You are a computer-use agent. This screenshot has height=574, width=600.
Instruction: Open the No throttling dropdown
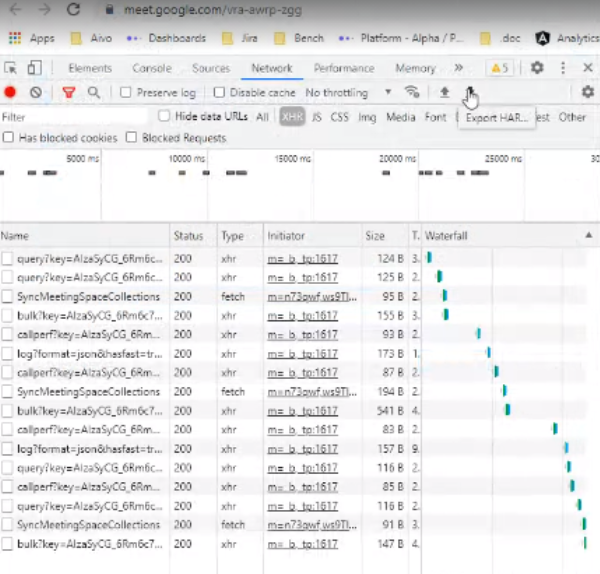[348, 93]
